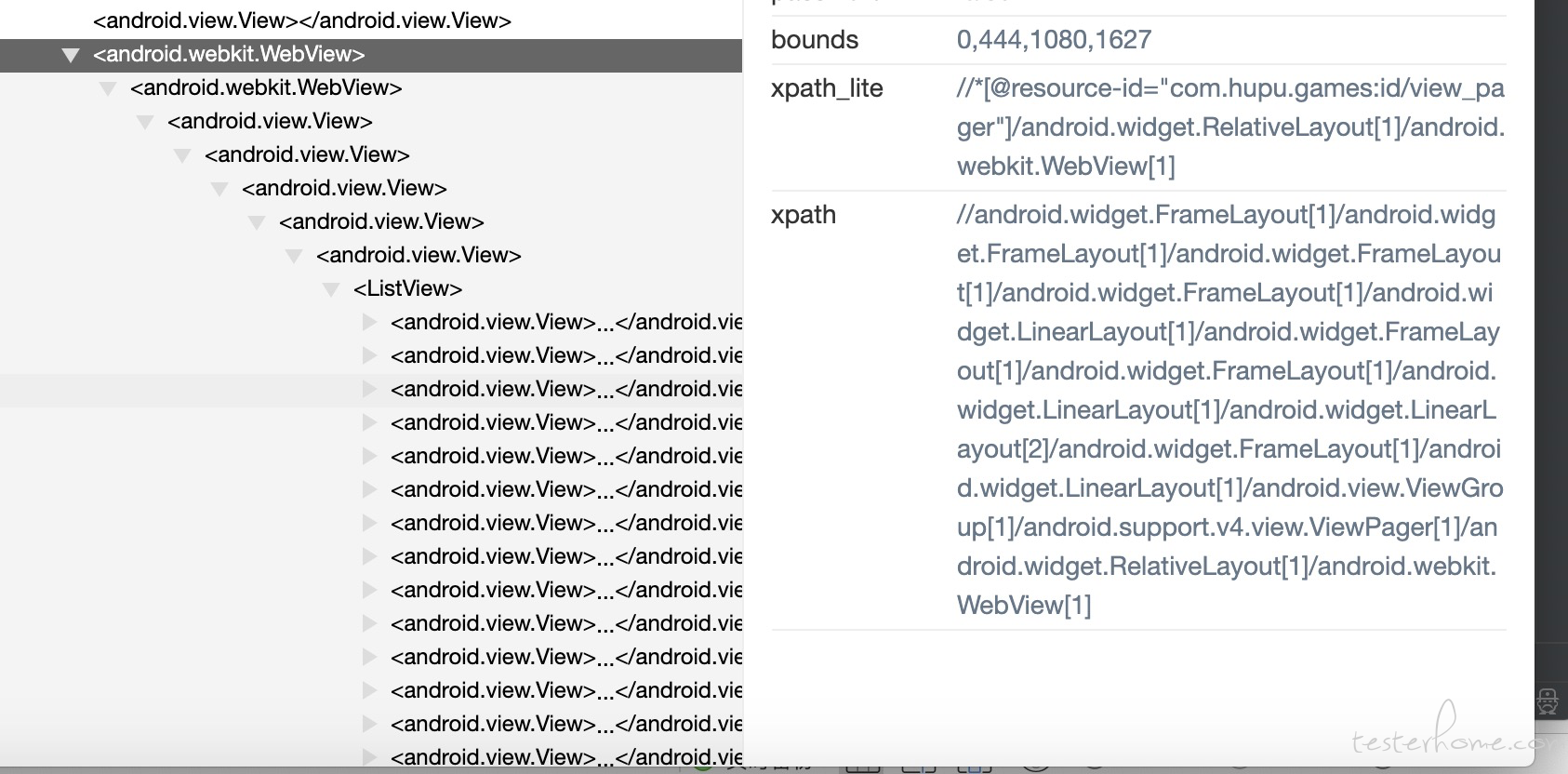Screen dimensions: 1568x774
Task: Collapse android.view.View directly under child WebView
Action: click(x=145, y=122)
